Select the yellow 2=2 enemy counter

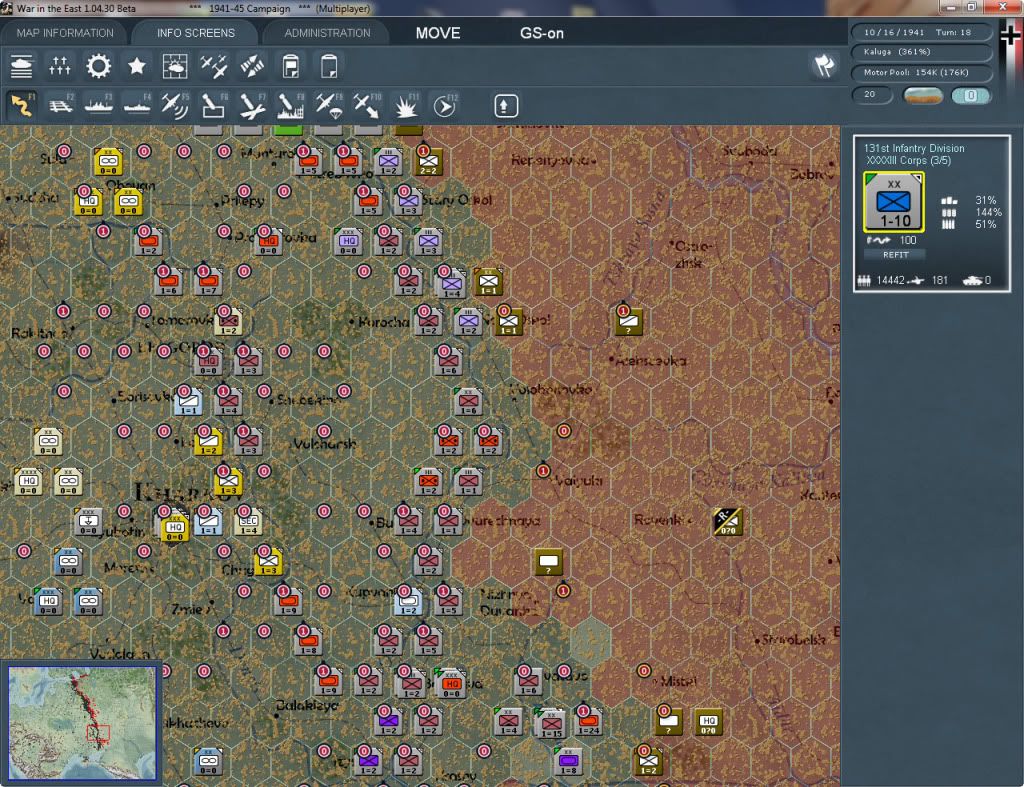(428, 161)
